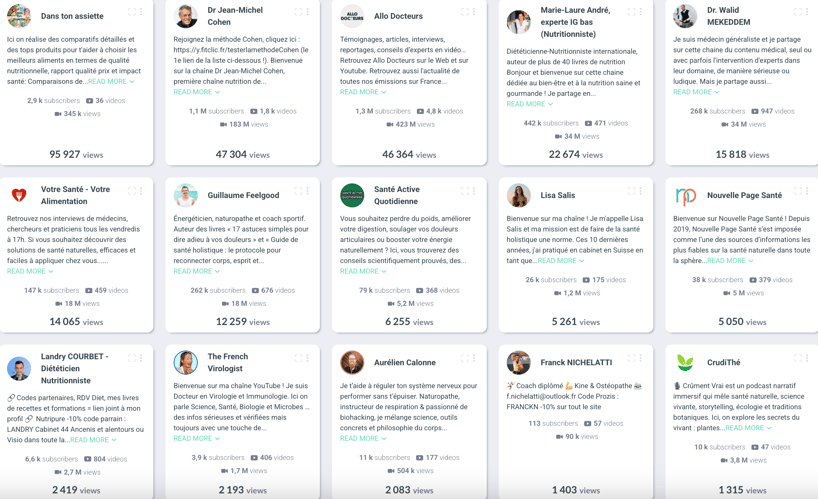The height and width of the screenshot is (499, 818).
Task: Open the Franck NICHELATTI channel title
Action: coord(576,362)
